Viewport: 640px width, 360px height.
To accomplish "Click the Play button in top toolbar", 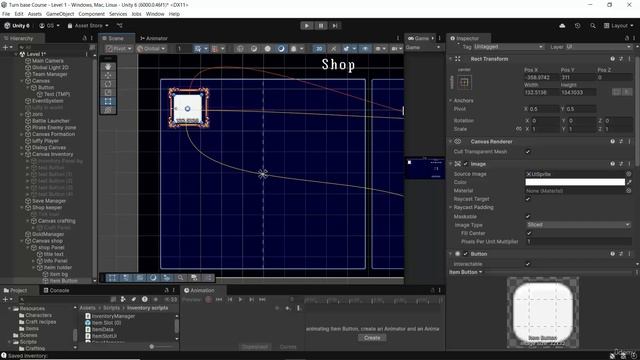I will tap(307, 26).
